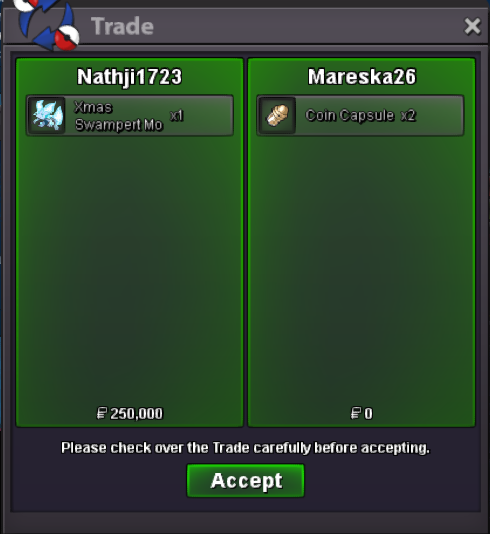Image resolution: width=490 pixels, height=534 pixels.
Task: Click the x1 quantity on Swampert mount
Action: (x=177, y=116)
